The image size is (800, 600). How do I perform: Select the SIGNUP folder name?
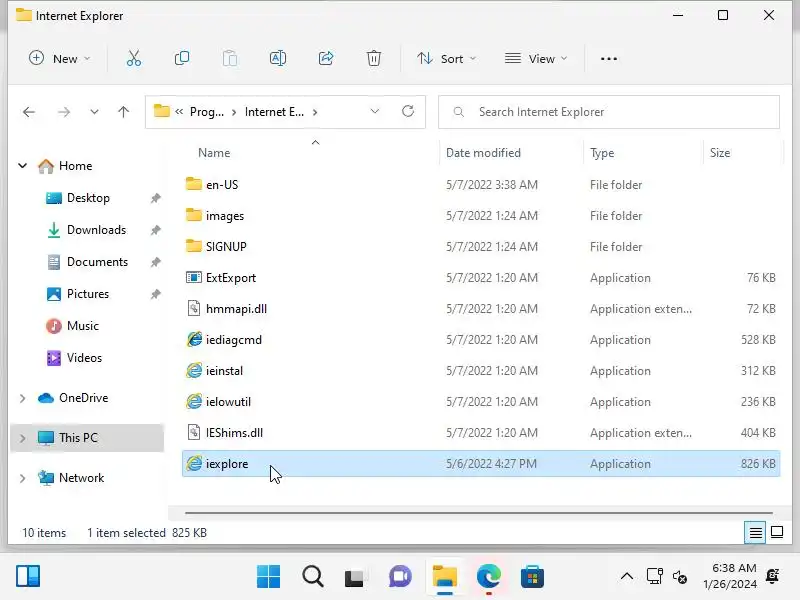pos(226,246)
